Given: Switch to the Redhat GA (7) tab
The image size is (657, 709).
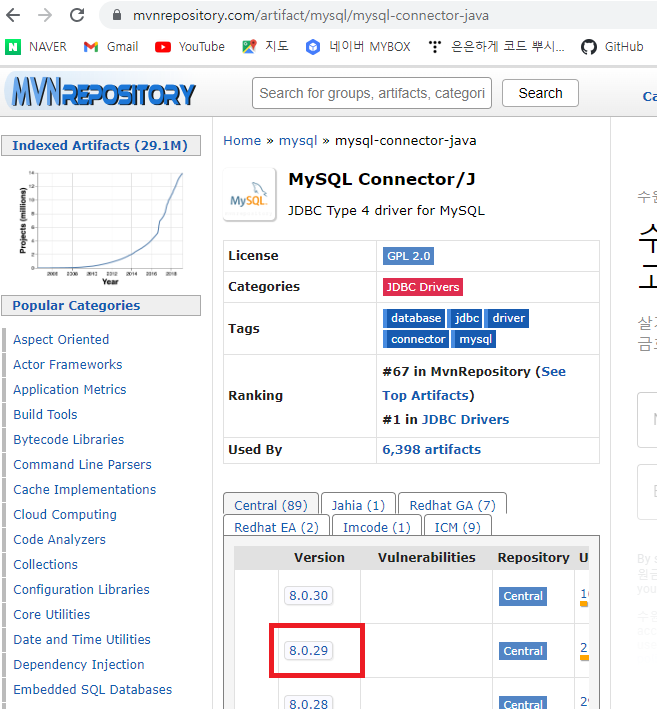Looking at the screenshot, I should tap(452, 505).
